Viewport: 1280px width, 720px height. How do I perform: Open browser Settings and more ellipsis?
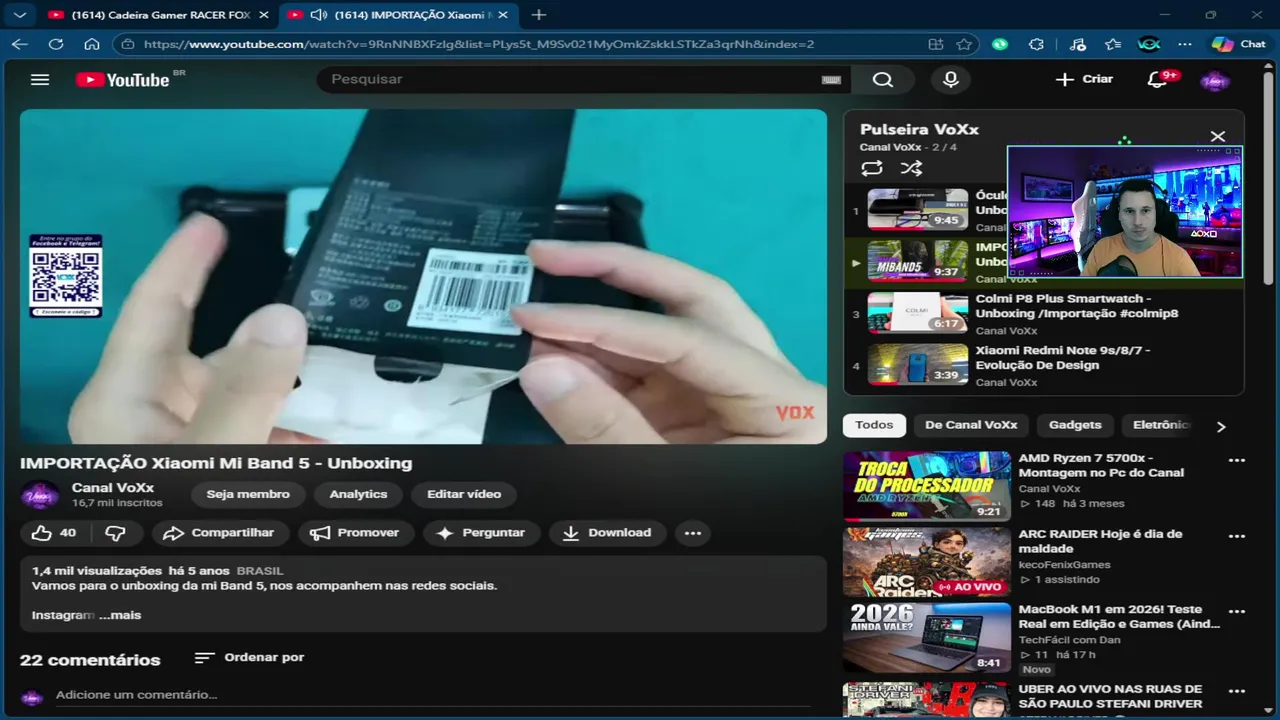coord(1185,44)
